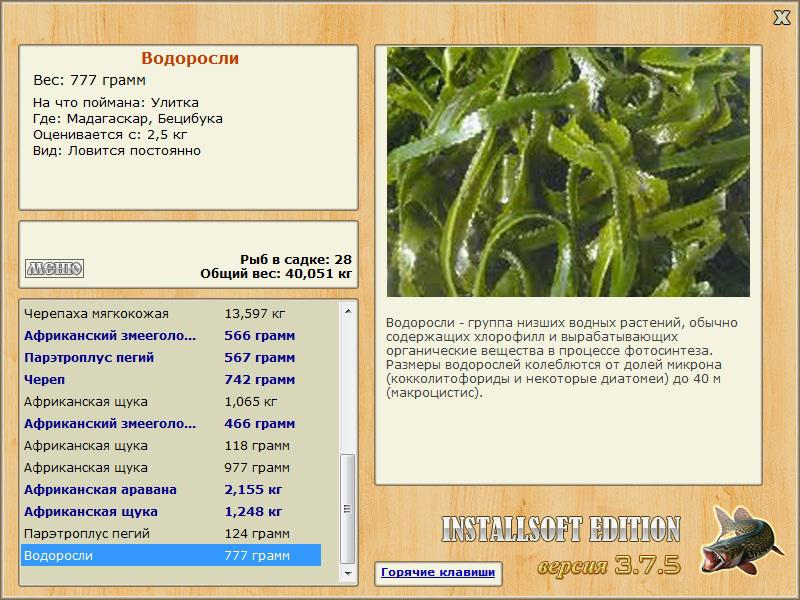Click the pike fish logo icon

(741, 540)
